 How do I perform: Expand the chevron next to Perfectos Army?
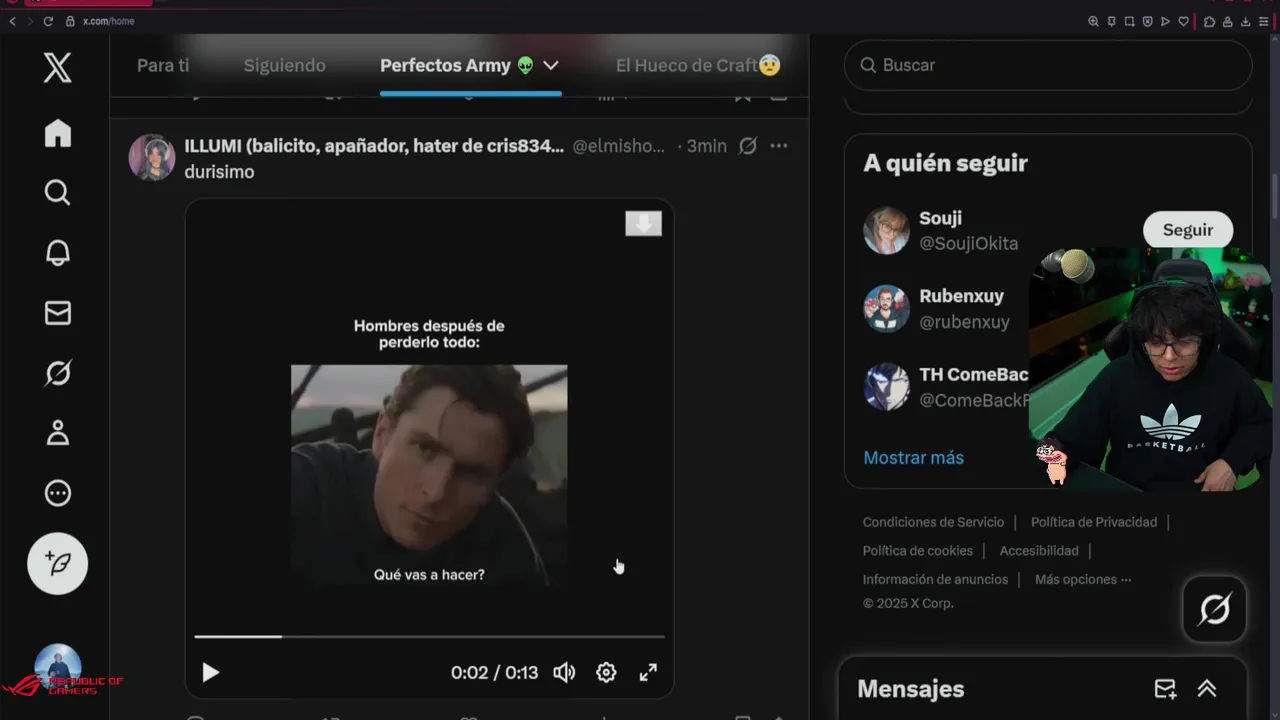551,65
